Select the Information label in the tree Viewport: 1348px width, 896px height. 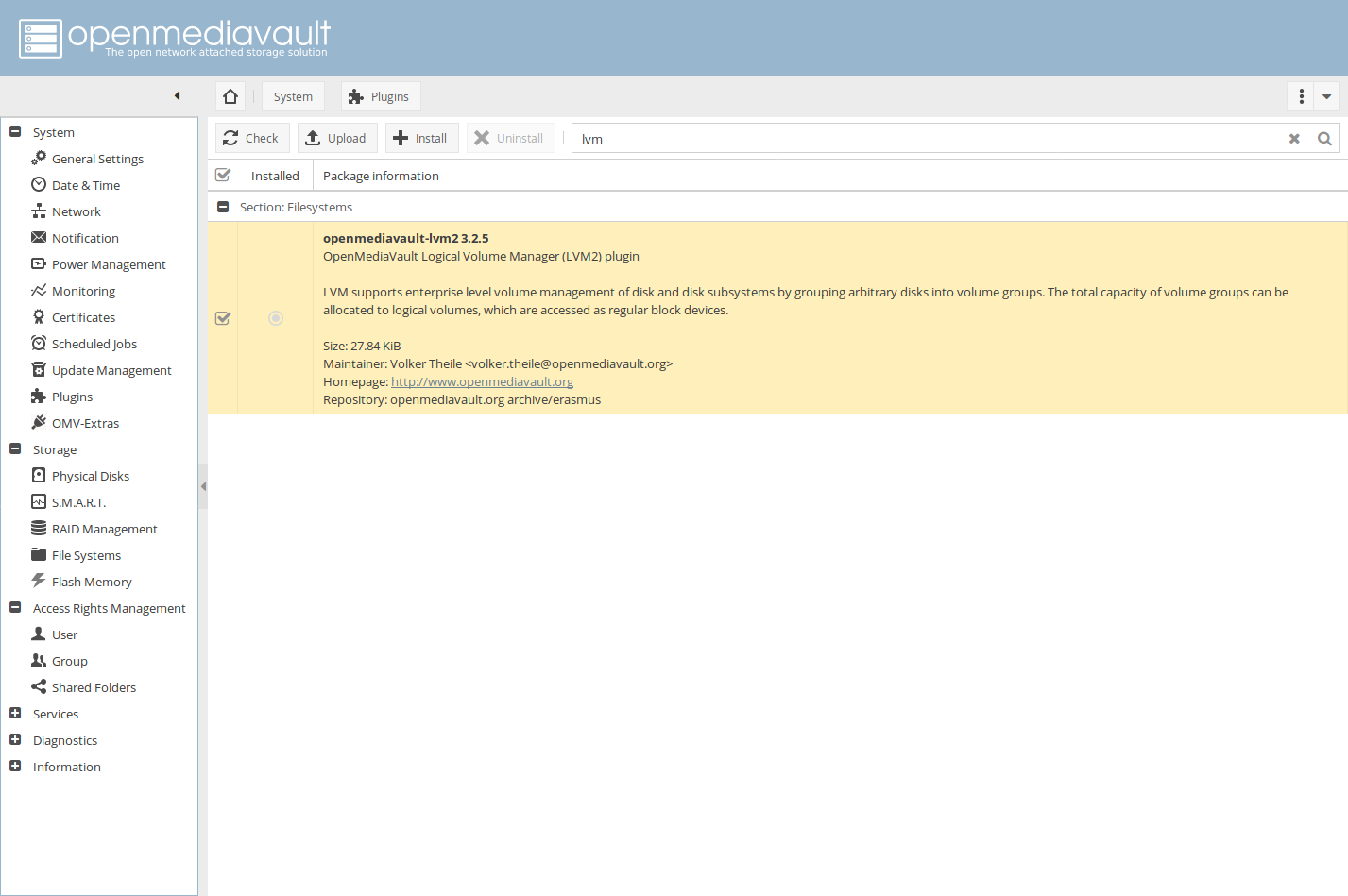tap(67, 767)
